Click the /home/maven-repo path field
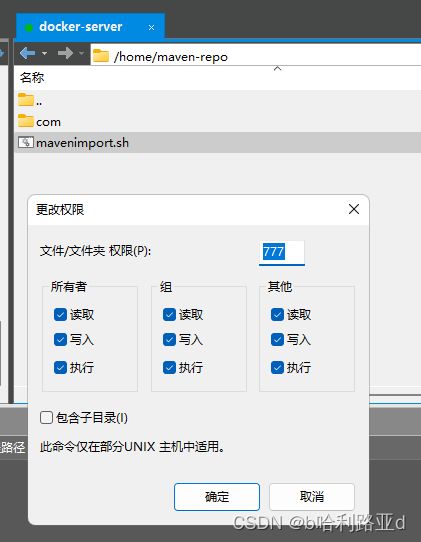 (256, 55)
